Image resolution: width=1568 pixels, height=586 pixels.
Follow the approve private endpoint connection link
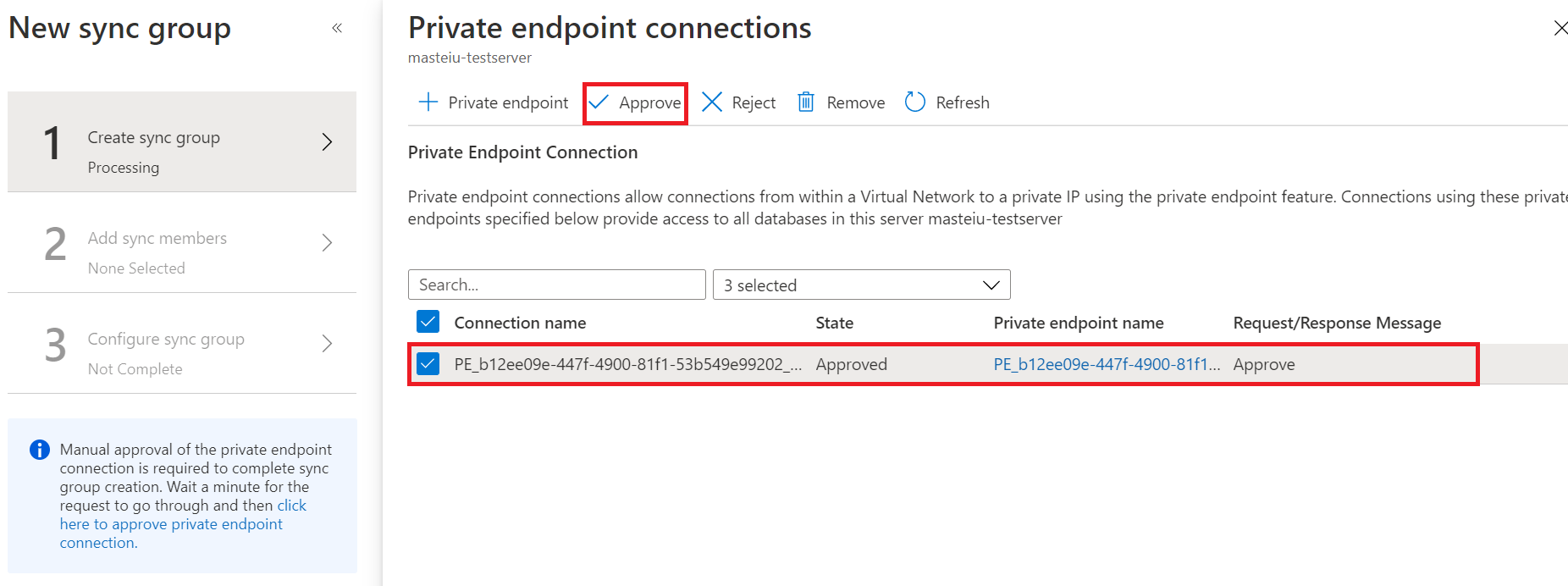[171, 524]
